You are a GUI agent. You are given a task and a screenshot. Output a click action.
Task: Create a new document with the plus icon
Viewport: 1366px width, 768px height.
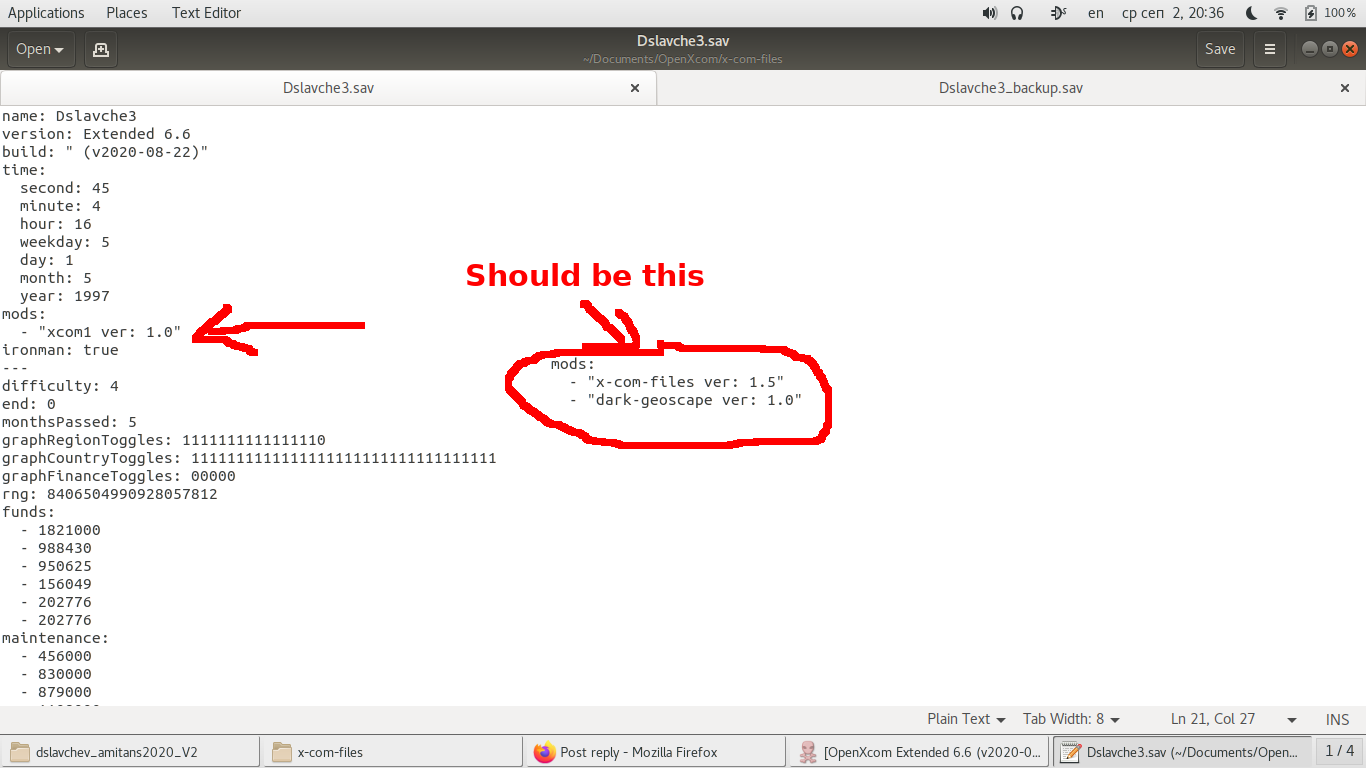pos(100,48)
